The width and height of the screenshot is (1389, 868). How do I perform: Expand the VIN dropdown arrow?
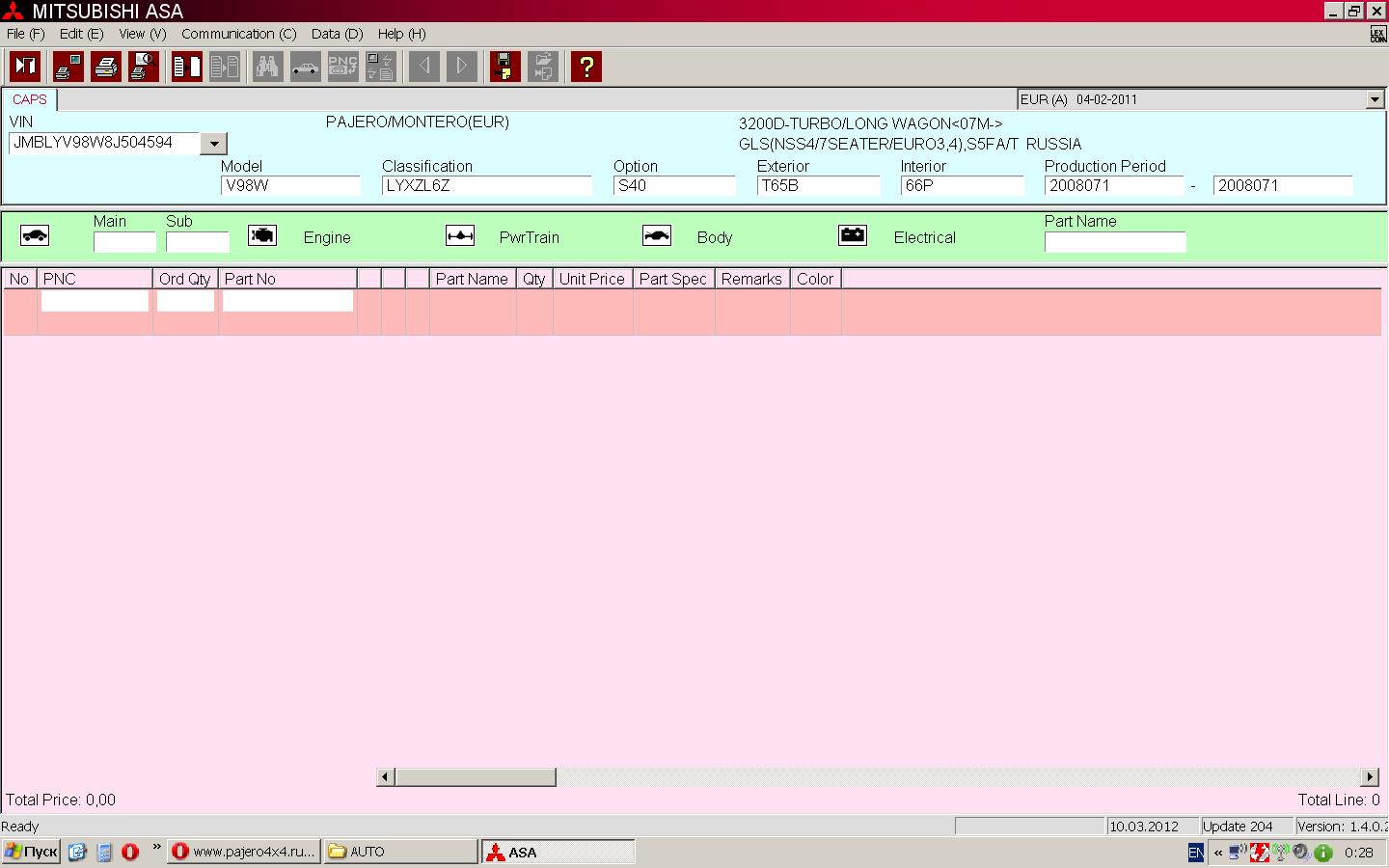pyautogui.click(x=214, y=144)
